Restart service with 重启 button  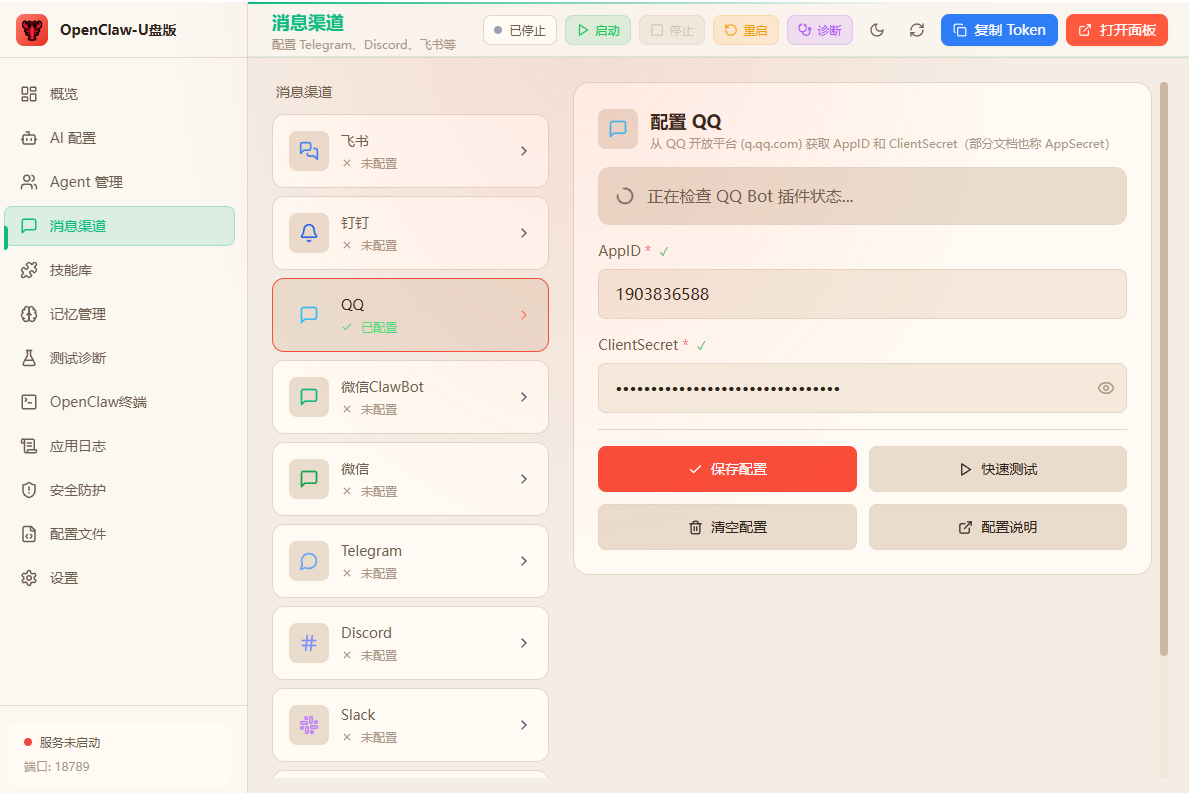[745, 30]
